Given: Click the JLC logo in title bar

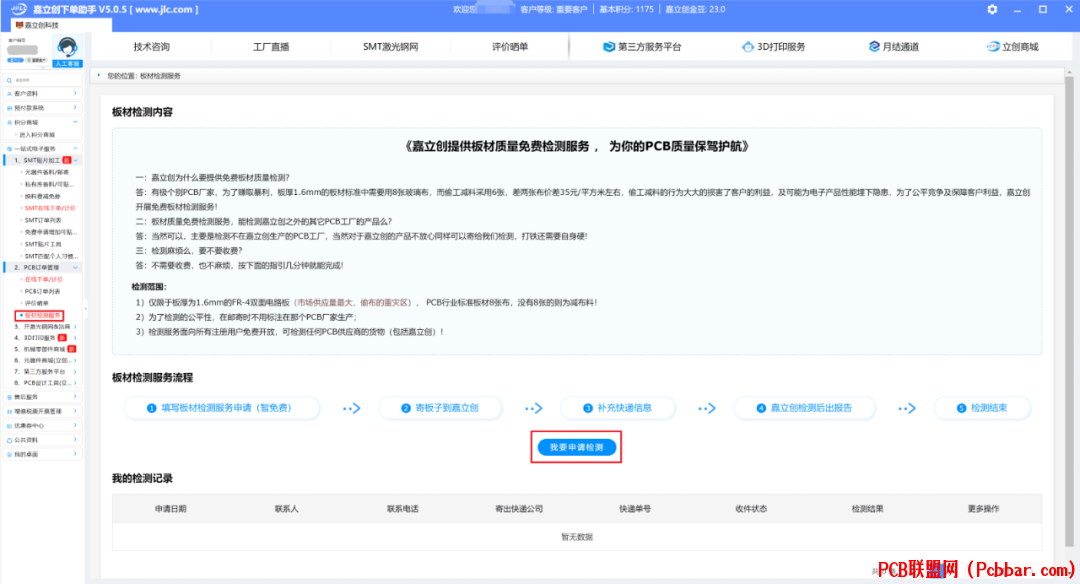Looking at the screenshot, I should pyautogui.click(x=19, y=9).
